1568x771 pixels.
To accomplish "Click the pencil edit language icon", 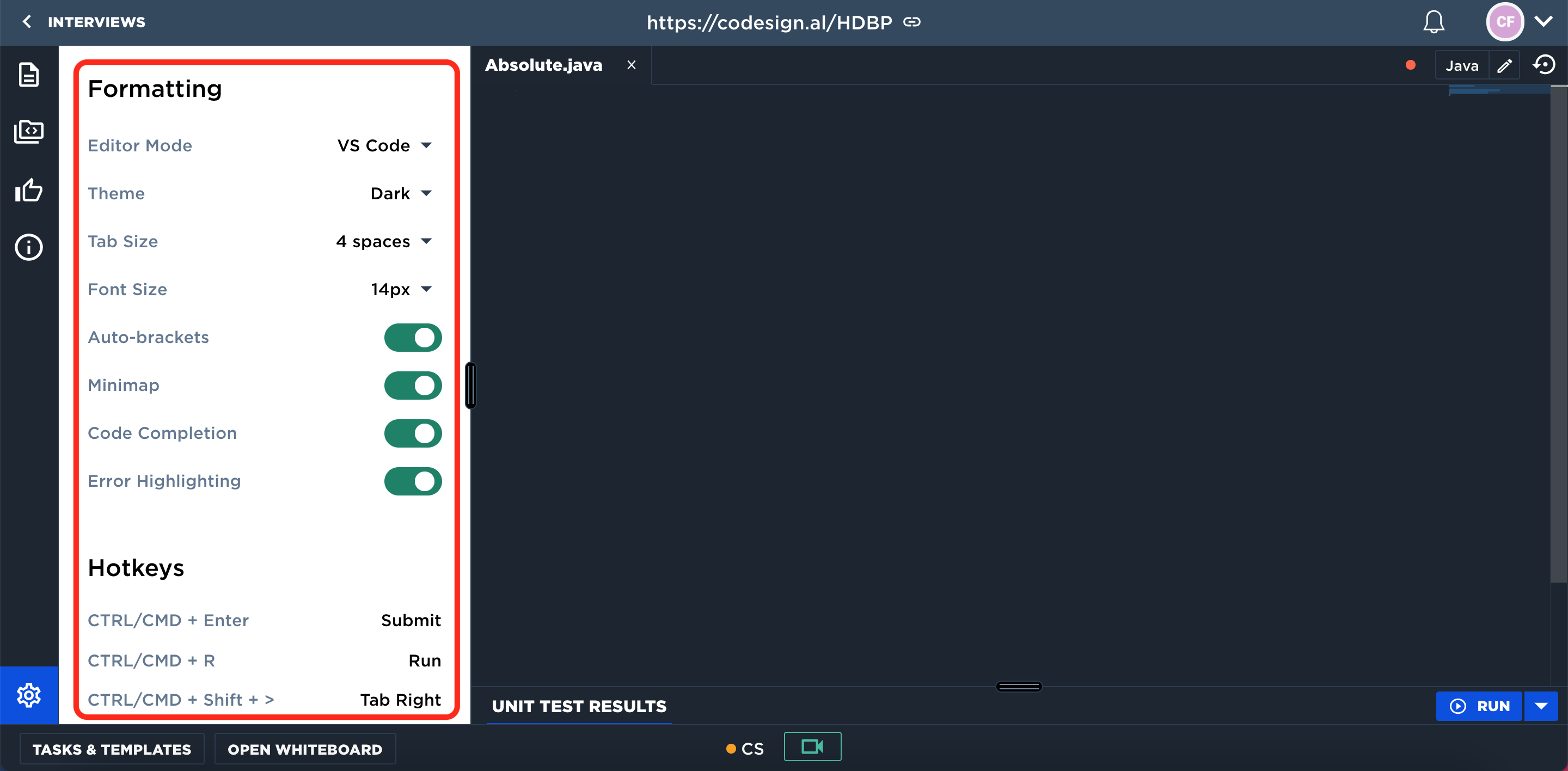I will [x=1505, y=65].
